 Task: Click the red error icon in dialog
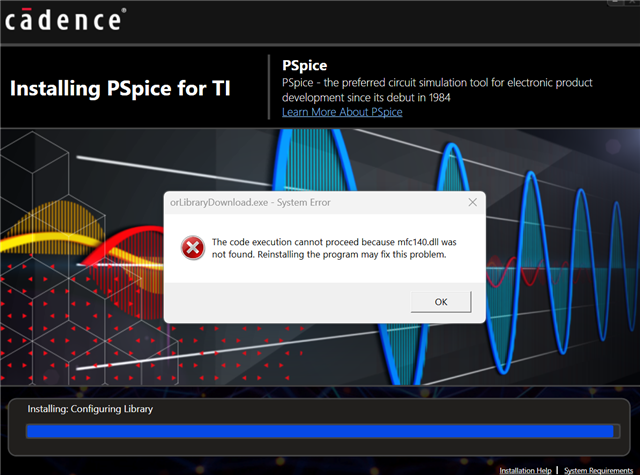(193, 248)
